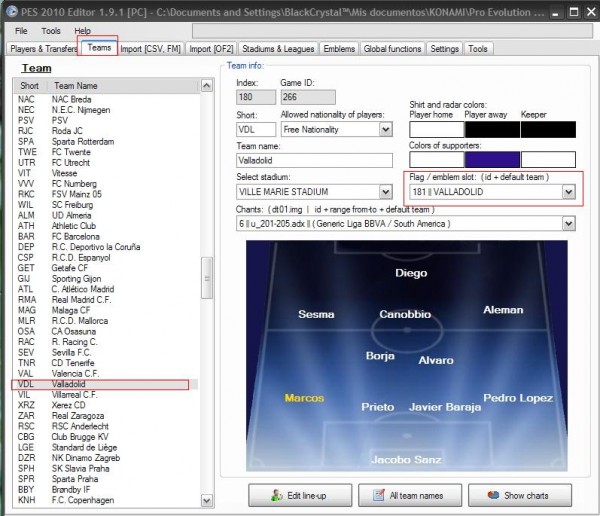The height and width of the screenshot is (516, 600).
Task: Click the Show charts button
Action: (520, 495)
